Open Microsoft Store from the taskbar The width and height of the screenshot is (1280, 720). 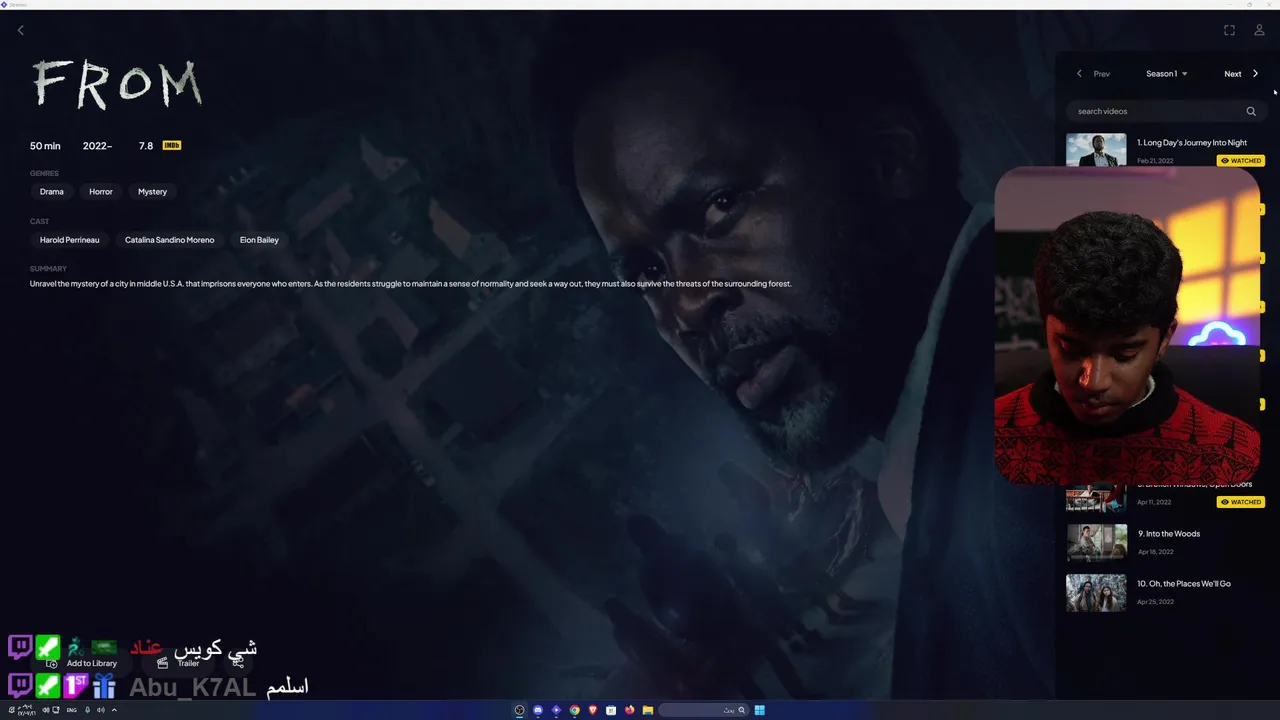(611, 710)
